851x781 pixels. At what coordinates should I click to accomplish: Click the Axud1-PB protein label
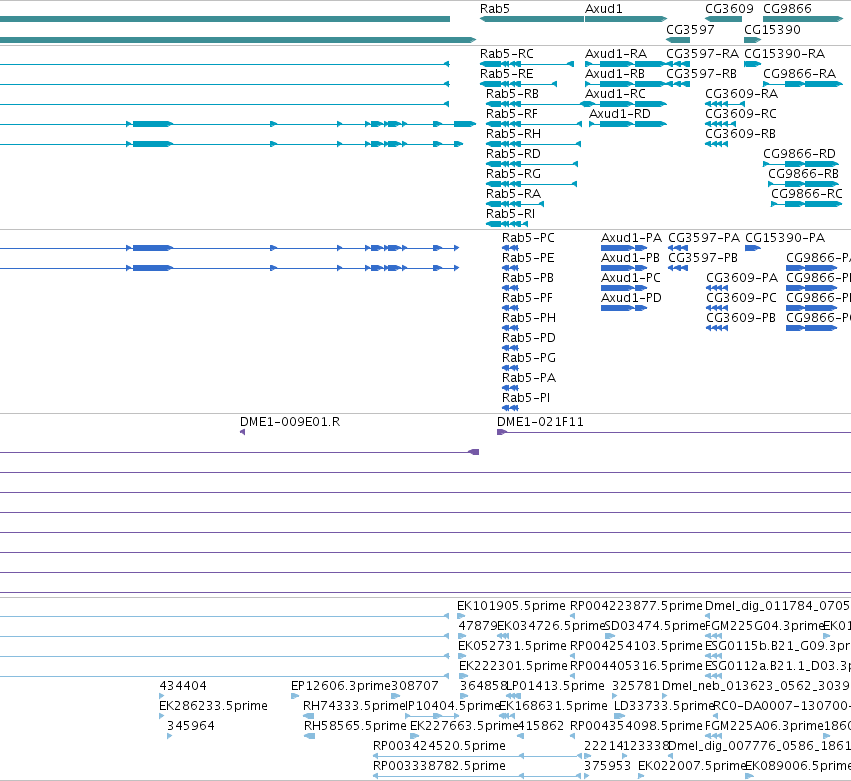tap(631, 258)
